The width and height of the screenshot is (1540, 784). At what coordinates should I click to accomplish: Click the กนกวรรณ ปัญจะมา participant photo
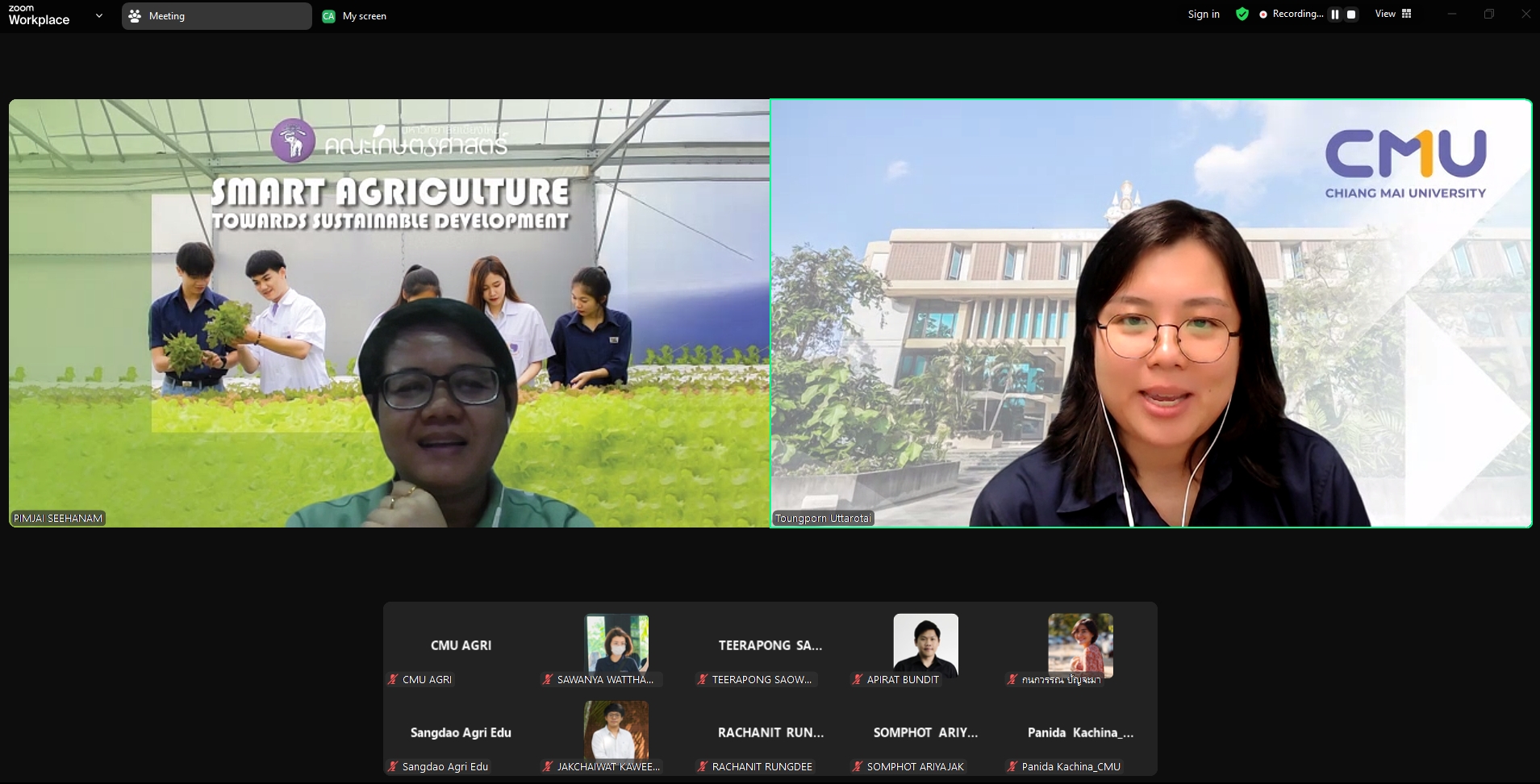pyautogui.click(x=1081, y=644)
